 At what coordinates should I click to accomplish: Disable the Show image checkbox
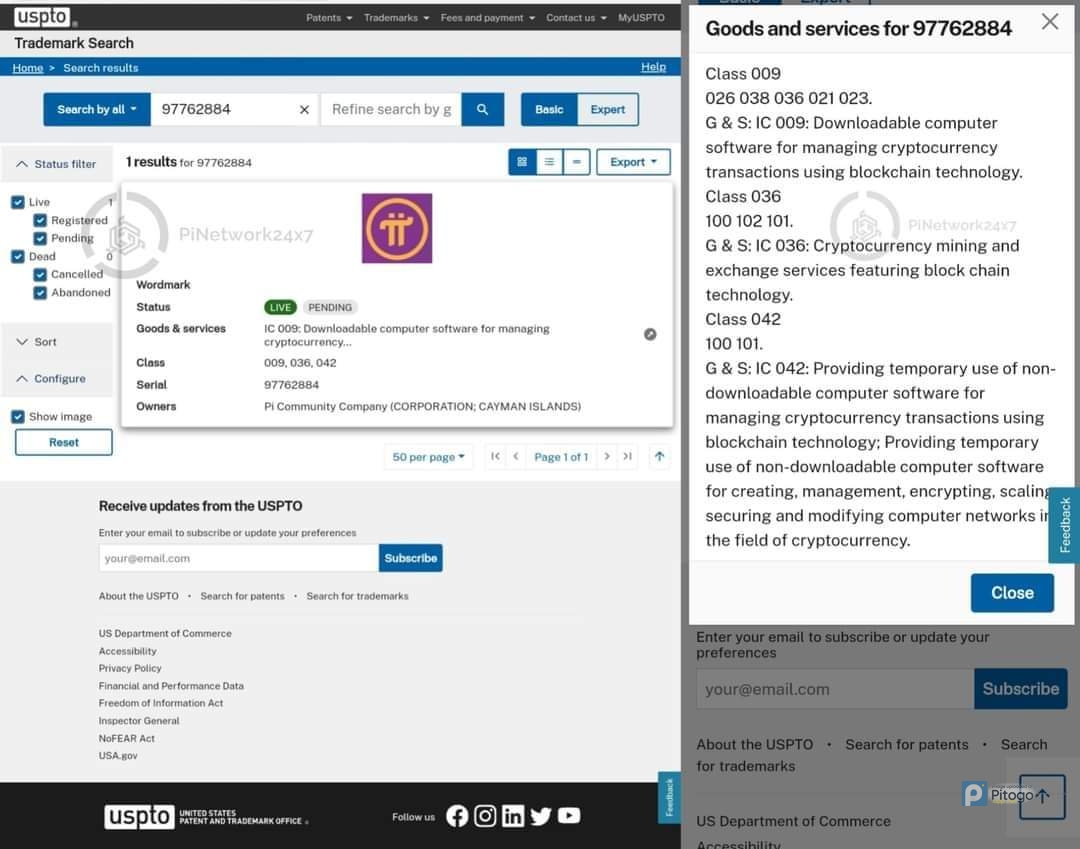[x=18, y=417]
